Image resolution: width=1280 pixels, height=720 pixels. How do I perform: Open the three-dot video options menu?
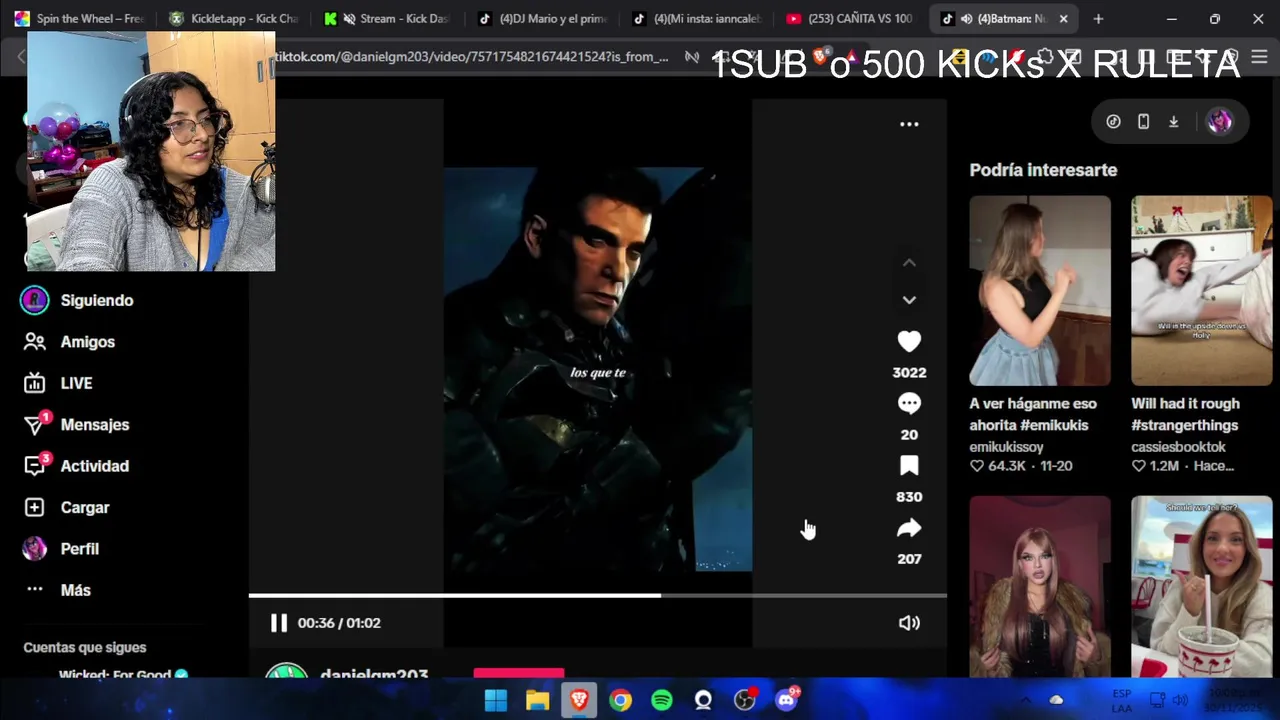pos(909,124)
